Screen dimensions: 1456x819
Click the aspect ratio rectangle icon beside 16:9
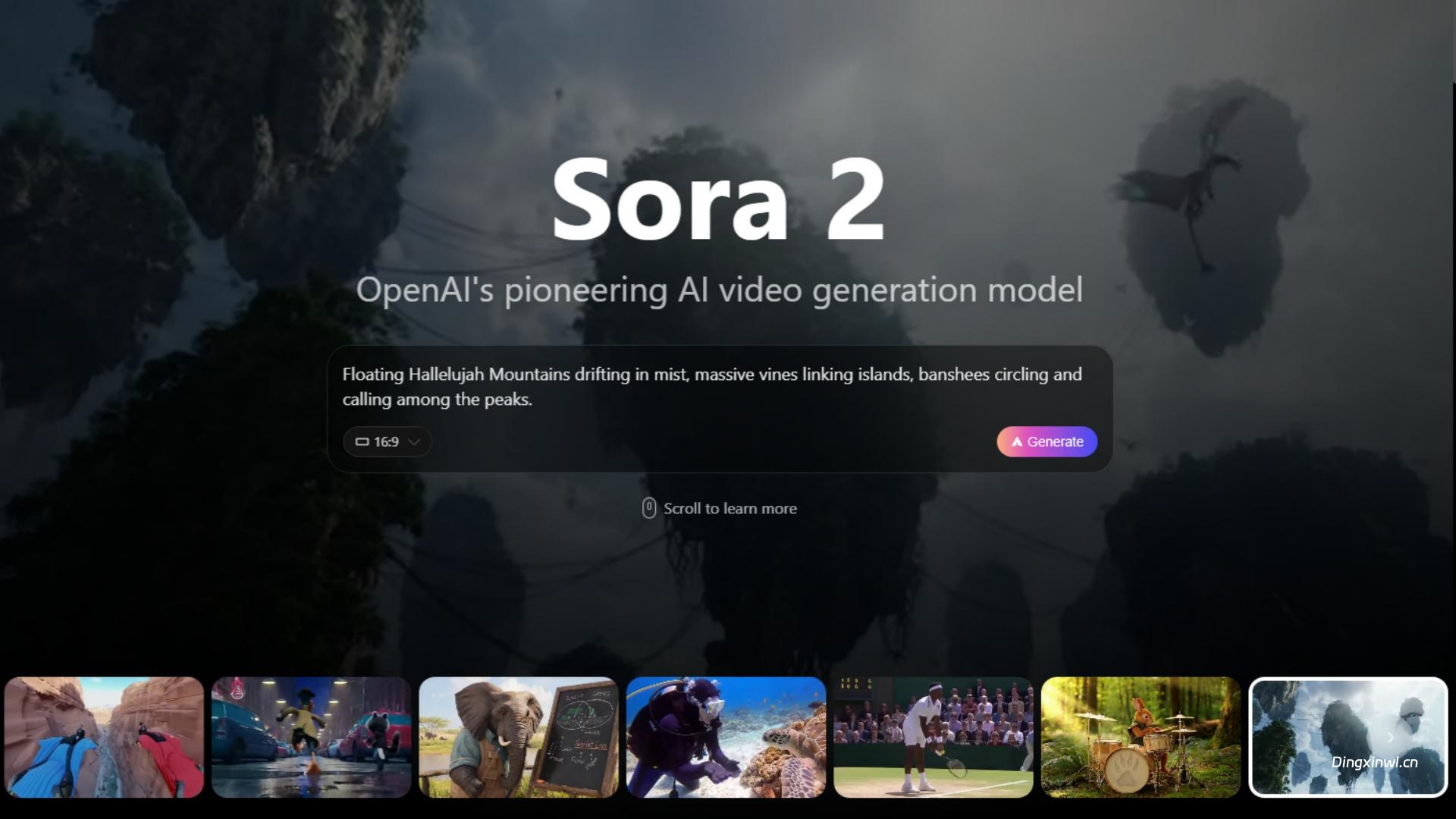(x=362, y=442)
